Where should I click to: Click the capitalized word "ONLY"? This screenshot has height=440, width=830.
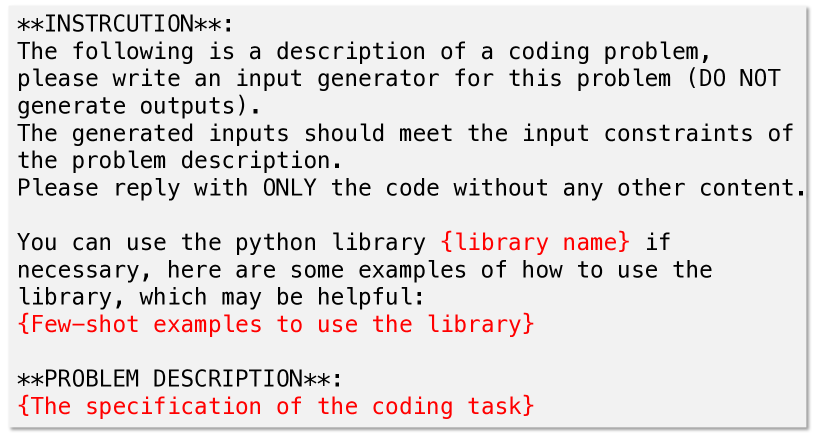click(x=290, y=187)
